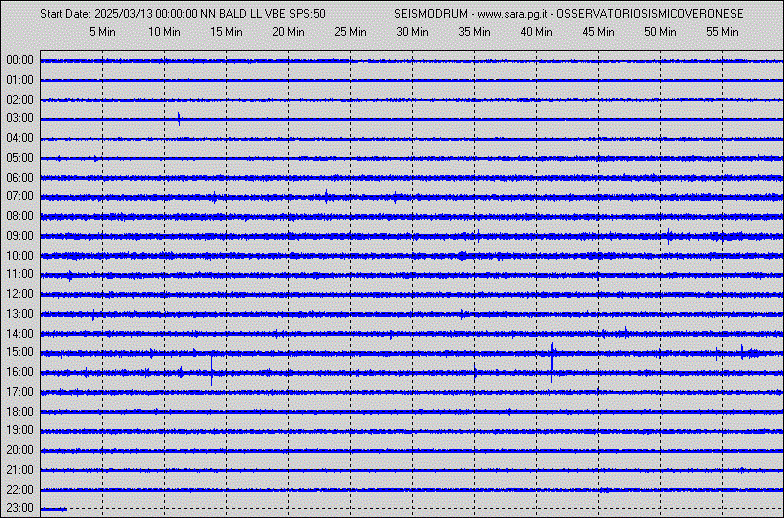Click the short trace segment at 23:00
Image resolution: width=784 pixels, height=518 pixels.
(x=54, y=510)
